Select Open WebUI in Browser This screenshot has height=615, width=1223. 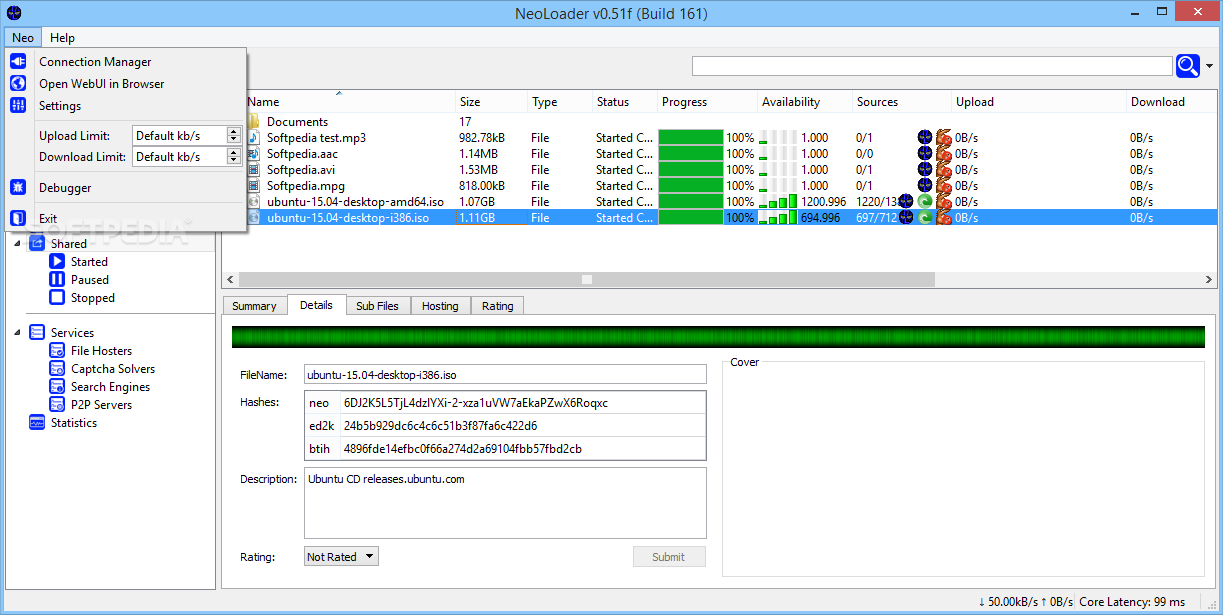point(101,84)
